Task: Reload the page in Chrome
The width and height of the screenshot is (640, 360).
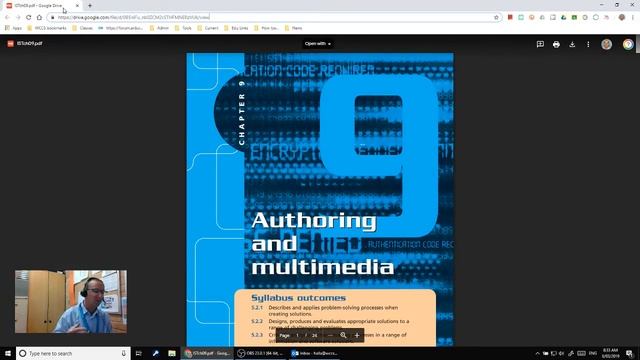Action: coord(29,17)
